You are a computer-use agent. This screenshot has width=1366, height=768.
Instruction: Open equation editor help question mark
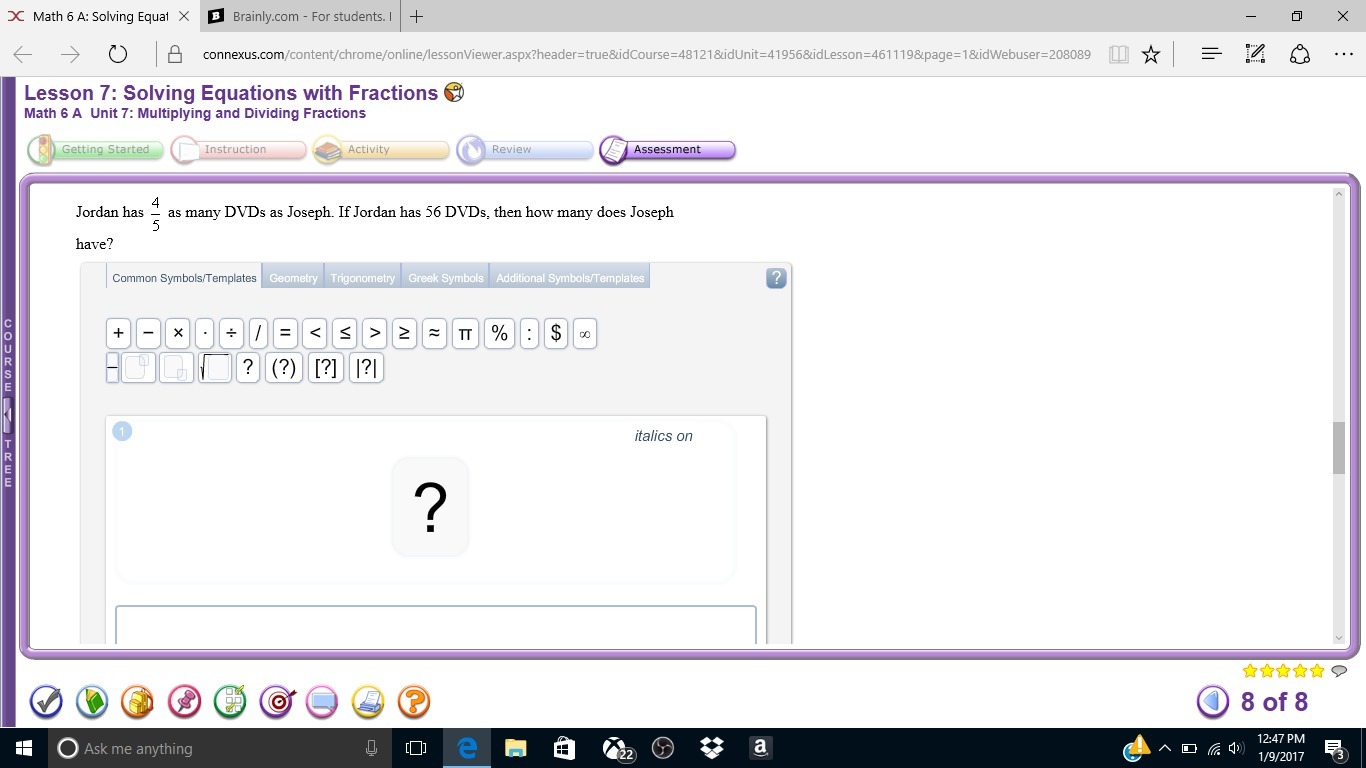[776, 278]
